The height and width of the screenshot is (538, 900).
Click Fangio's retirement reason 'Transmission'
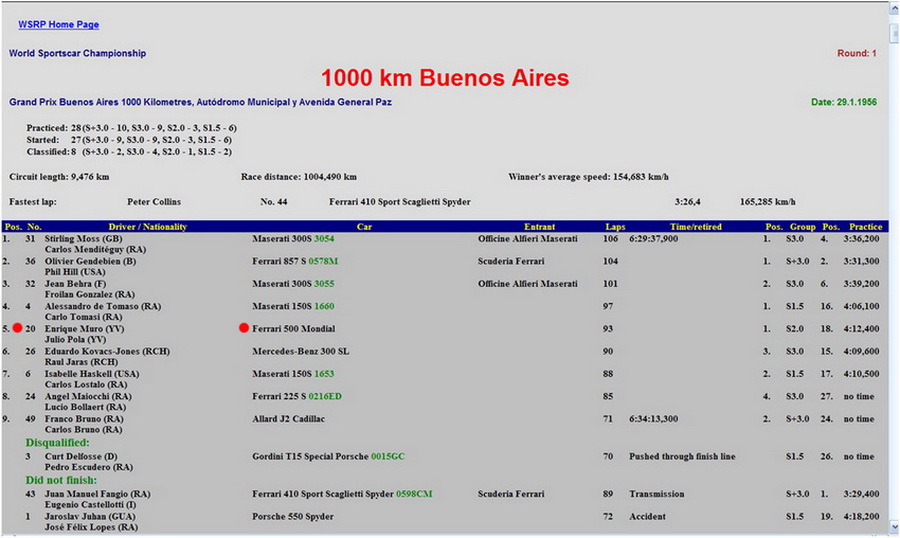click(657, 494)
